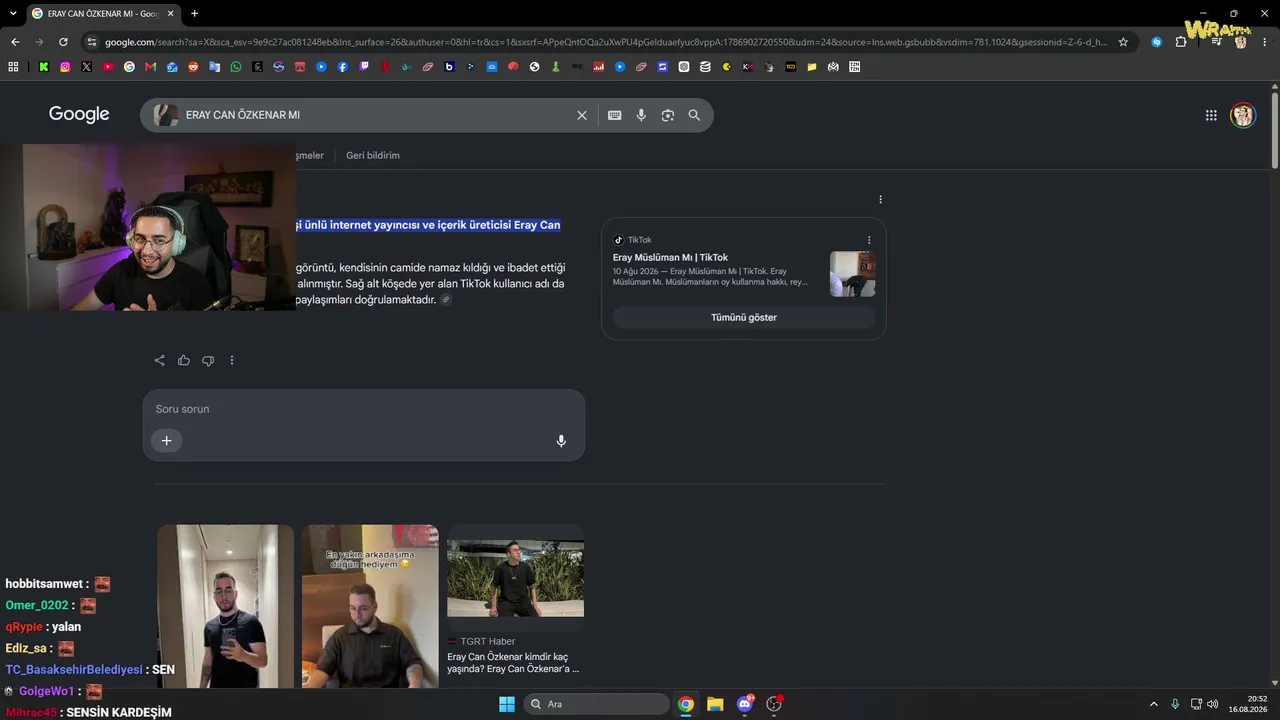The width and height of the screenshot is (1280, 720).
Task: Click the taskbar Ara search box
Action: 597,704
